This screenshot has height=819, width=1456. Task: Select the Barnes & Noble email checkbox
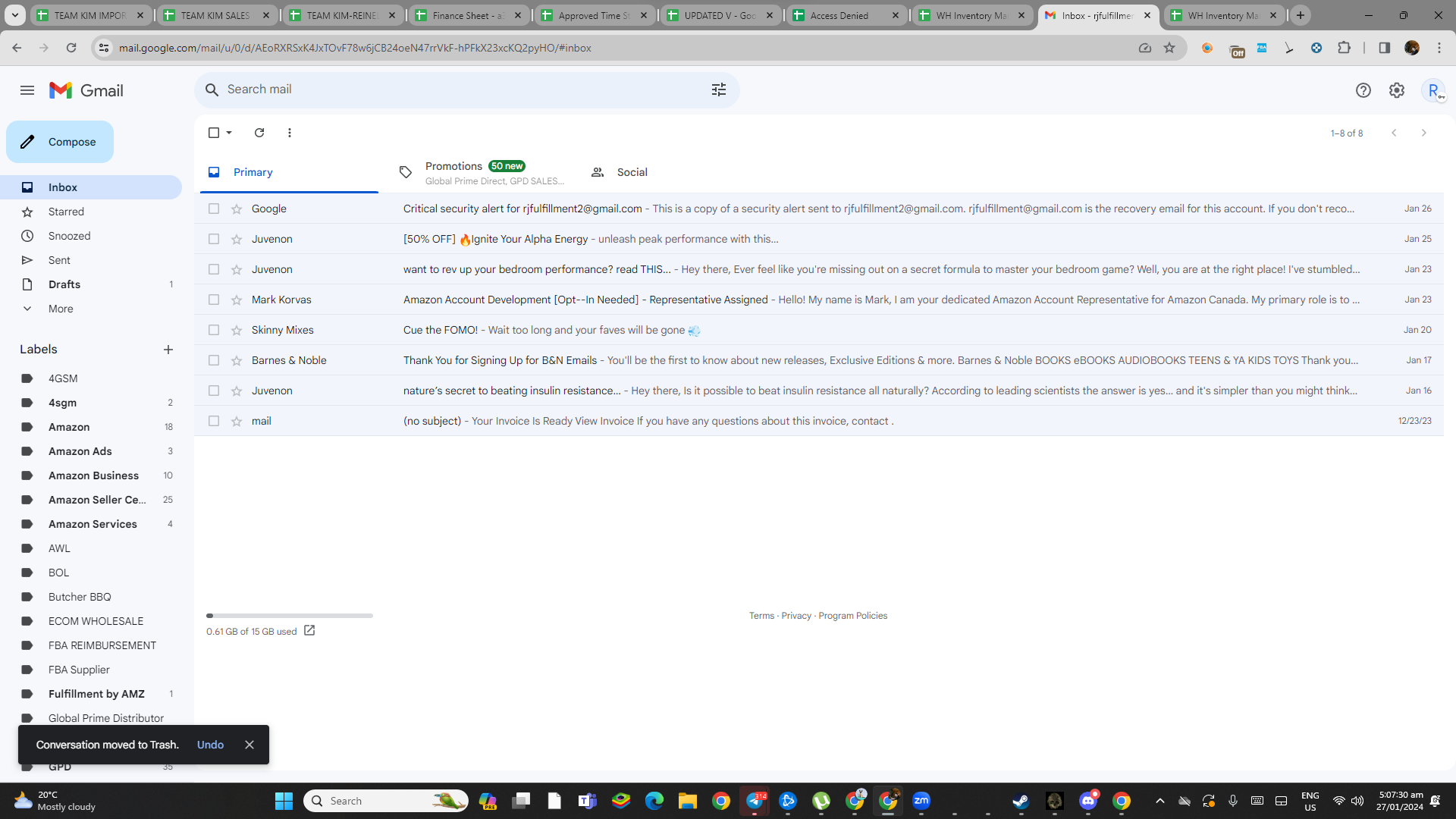(x=214, y=360)
